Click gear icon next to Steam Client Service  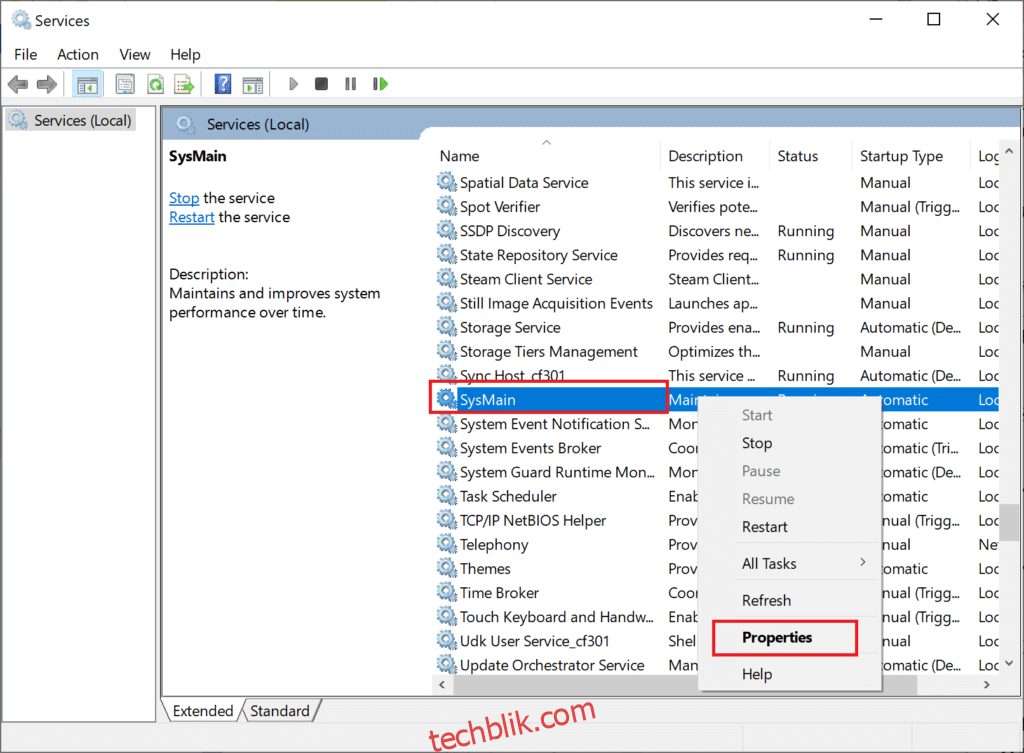447,278
